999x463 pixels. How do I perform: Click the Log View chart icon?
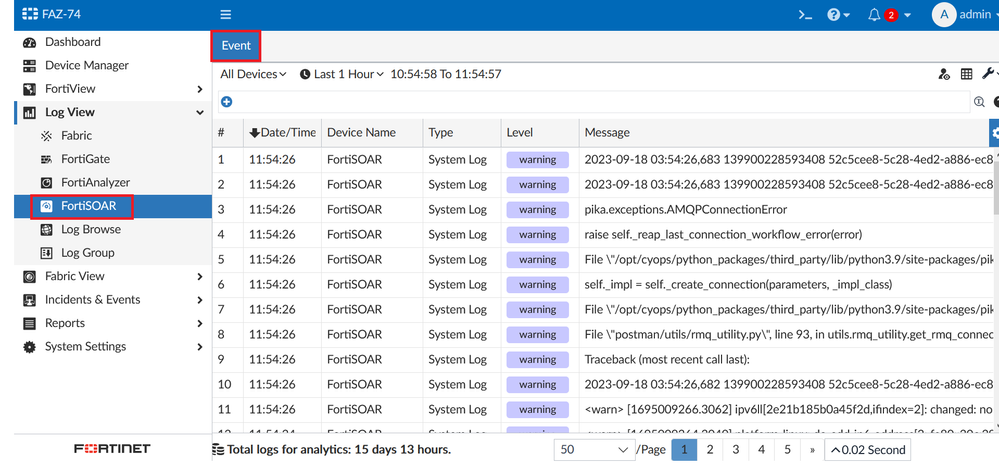pos(29,113)
